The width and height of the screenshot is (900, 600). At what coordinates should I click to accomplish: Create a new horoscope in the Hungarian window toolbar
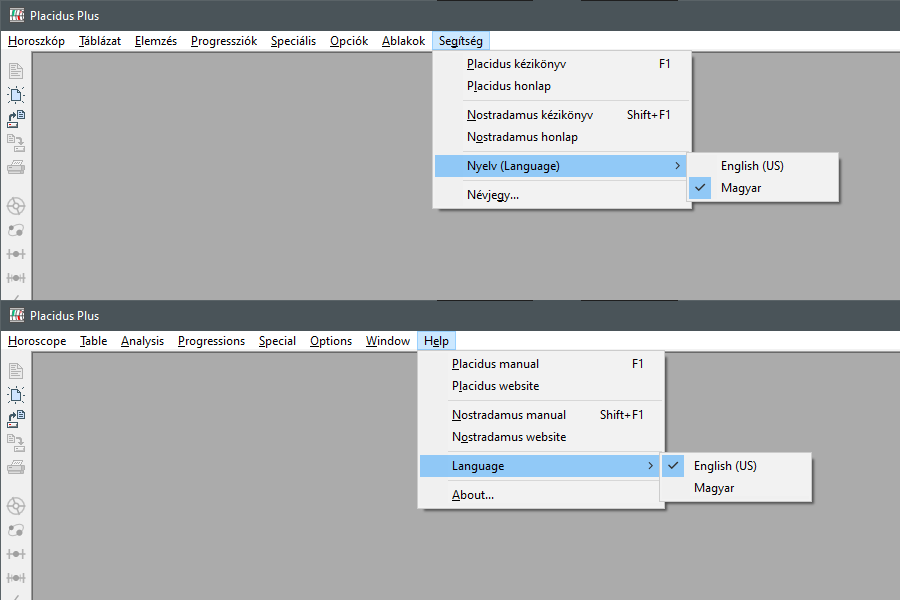(16, 95)
